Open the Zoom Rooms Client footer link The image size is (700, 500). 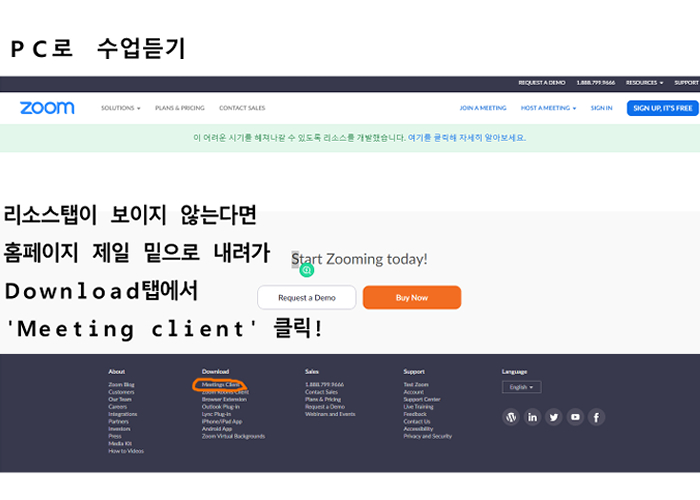coord(225,392)
